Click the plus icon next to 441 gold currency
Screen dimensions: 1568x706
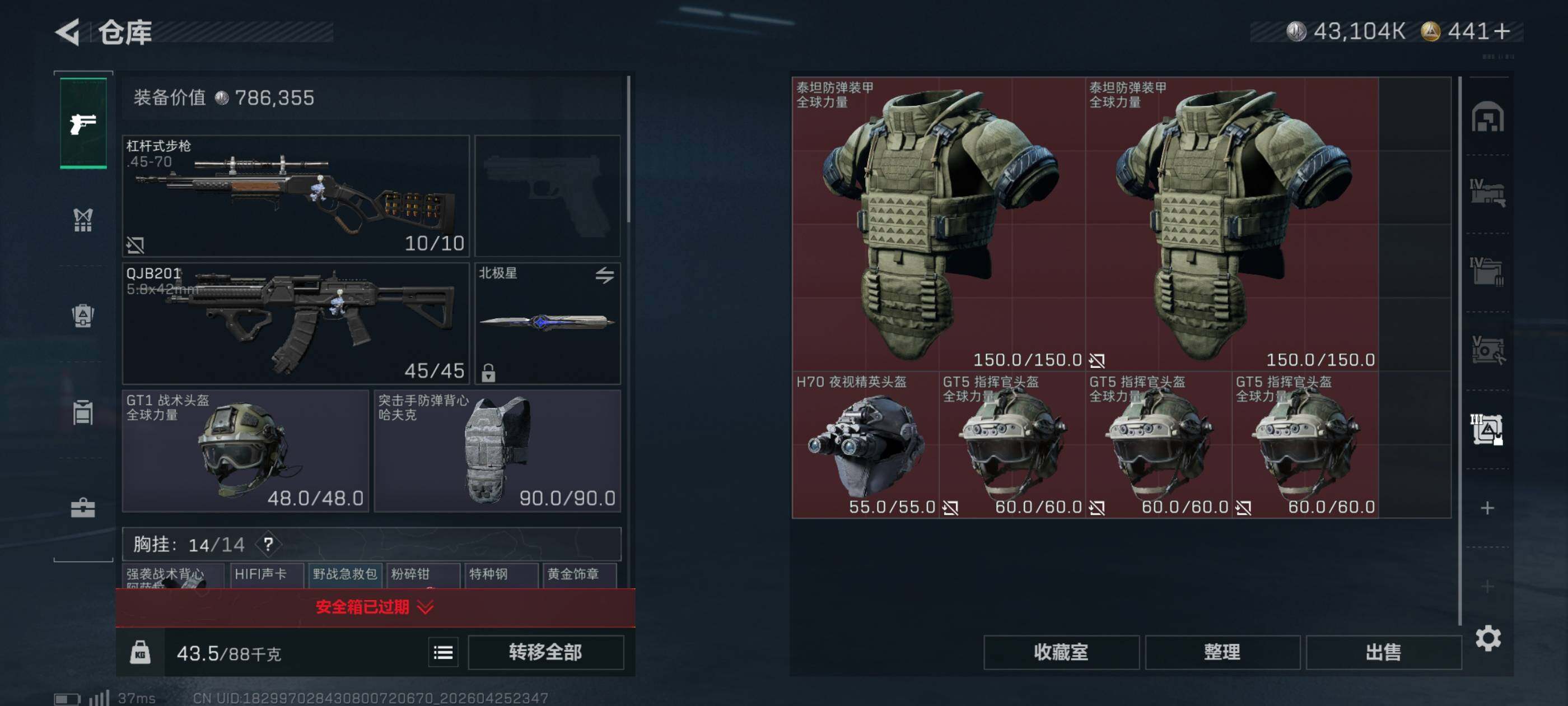point(1502,31)
